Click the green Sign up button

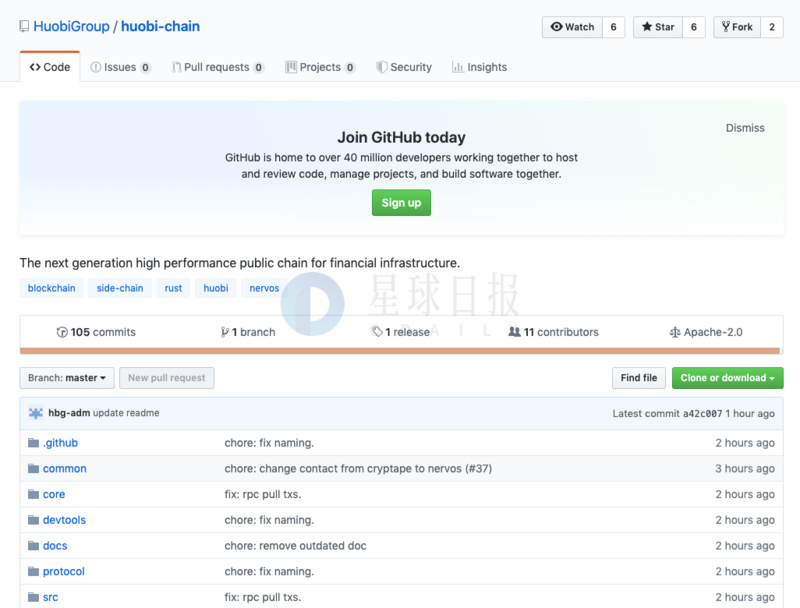click(401, 202)
